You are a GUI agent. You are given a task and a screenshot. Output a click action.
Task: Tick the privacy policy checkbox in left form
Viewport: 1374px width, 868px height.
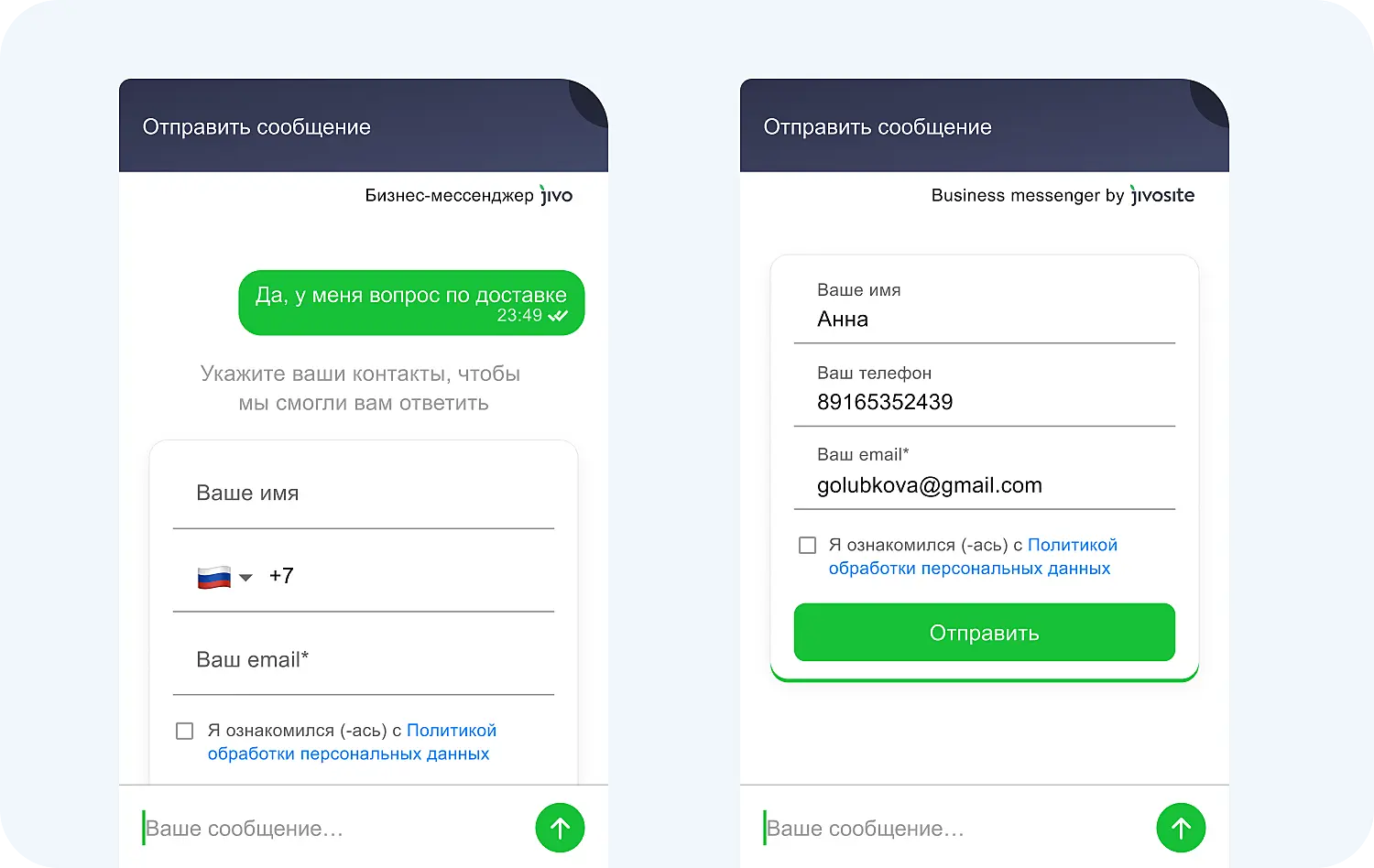(185, 731)
